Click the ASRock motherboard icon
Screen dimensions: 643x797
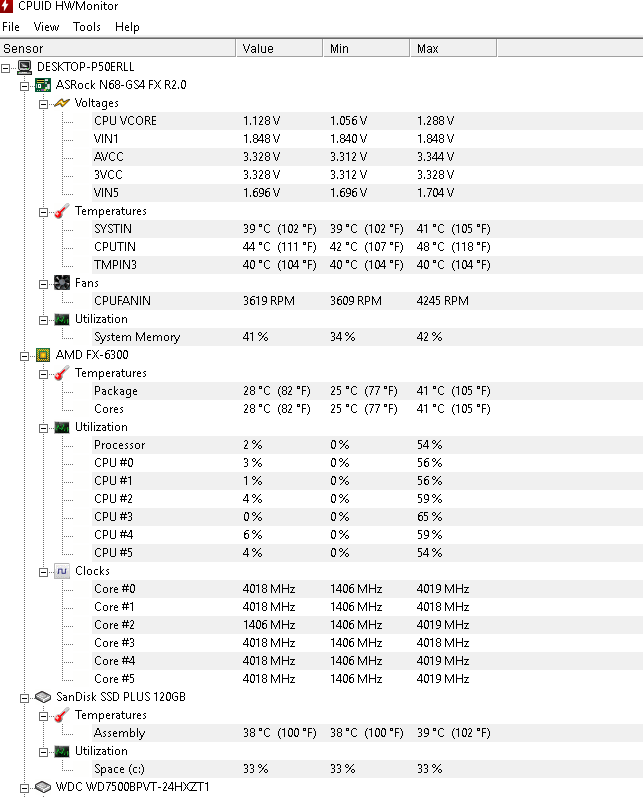(43, 85)
